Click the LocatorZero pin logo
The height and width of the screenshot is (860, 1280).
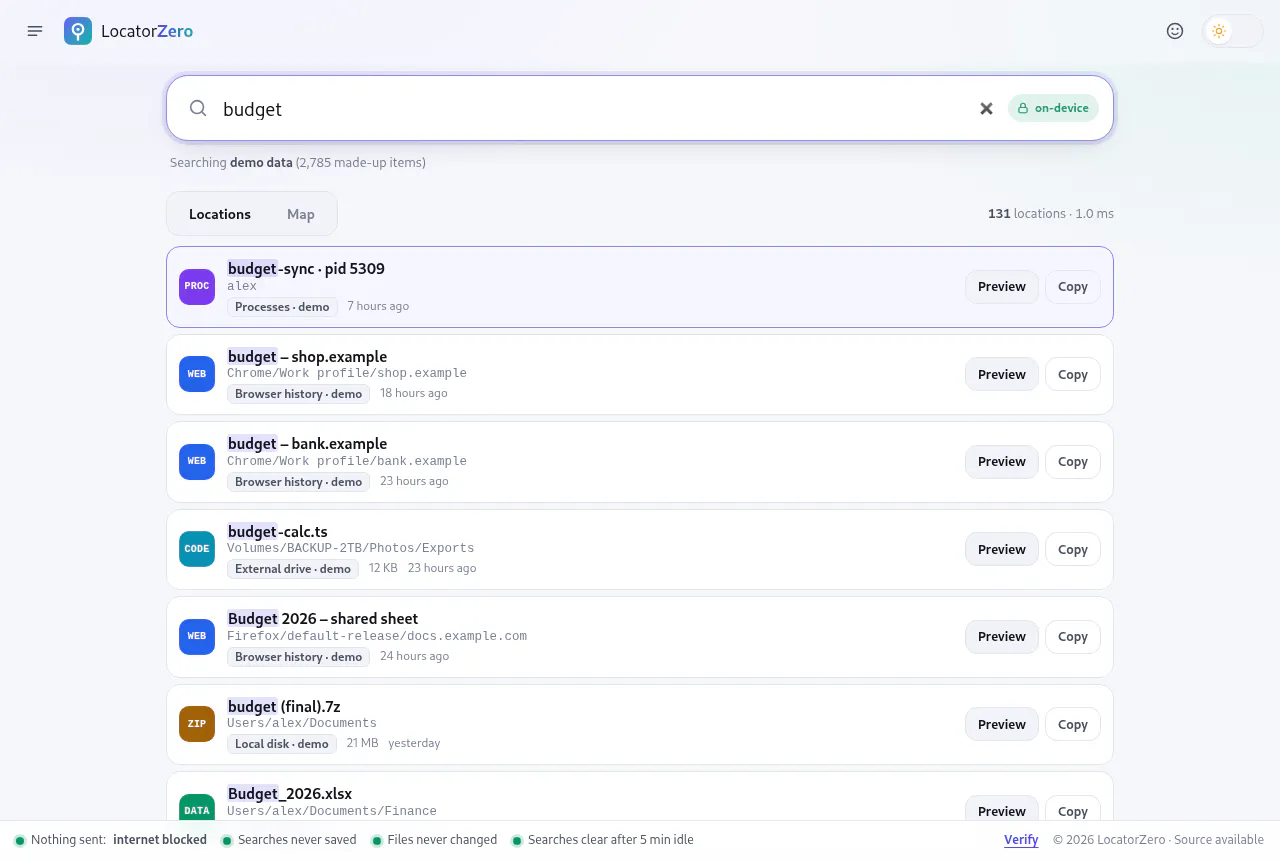pos(78,31)
